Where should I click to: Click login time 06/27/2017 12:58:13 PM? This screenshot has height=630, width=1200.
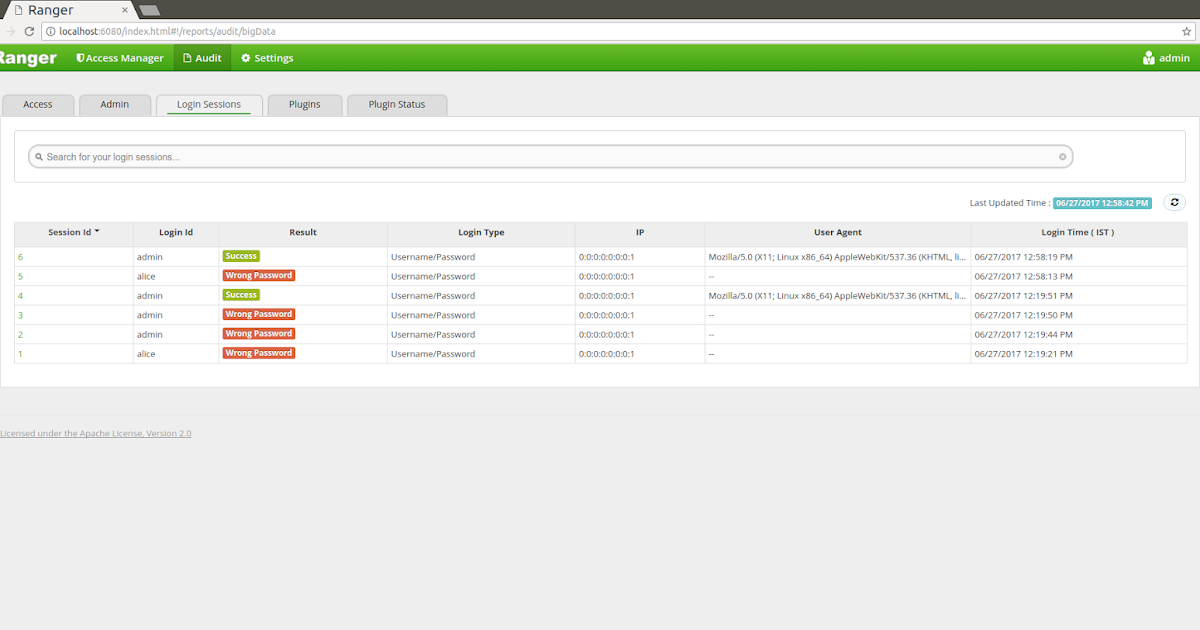point(1023,276)
